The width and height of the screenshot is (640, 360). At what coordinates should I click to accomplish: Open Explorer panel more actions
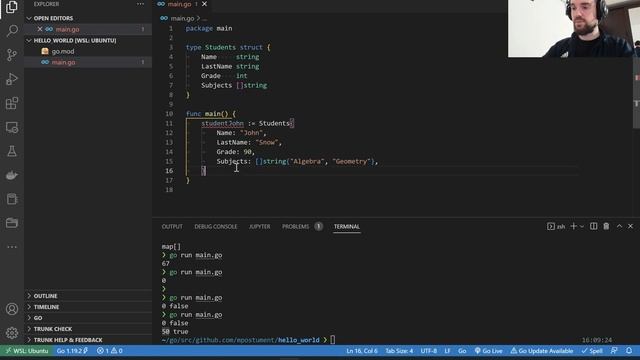tap(140, 4)
